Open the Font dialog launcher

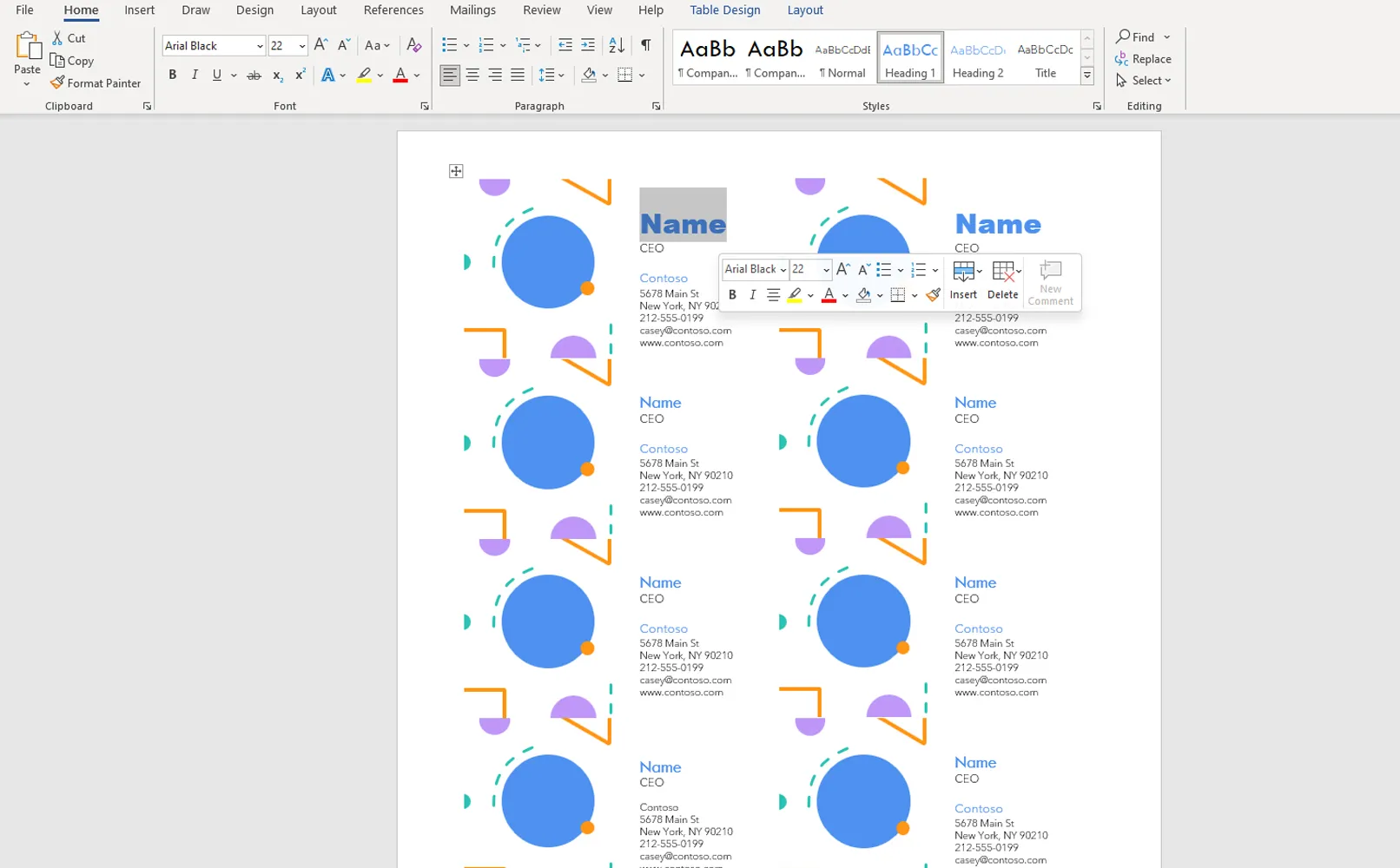425,106
